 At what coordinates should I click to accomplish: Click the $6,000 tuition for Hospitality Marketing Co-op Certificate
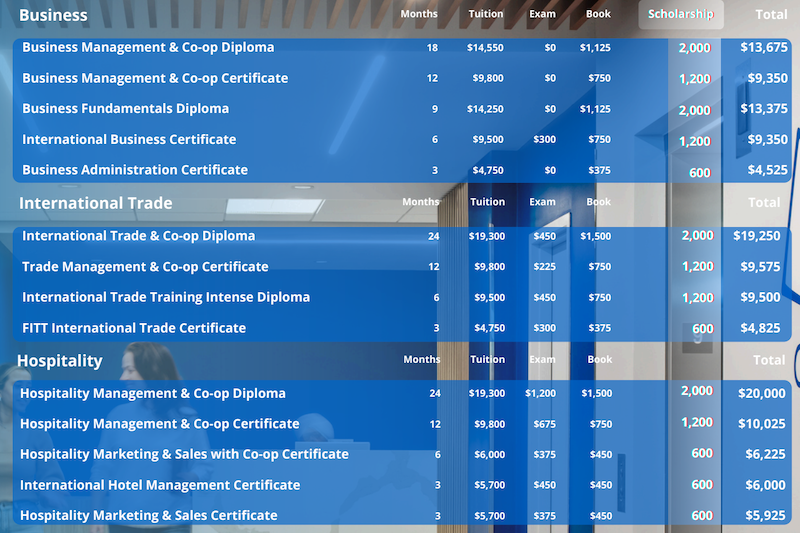[489, 454]
